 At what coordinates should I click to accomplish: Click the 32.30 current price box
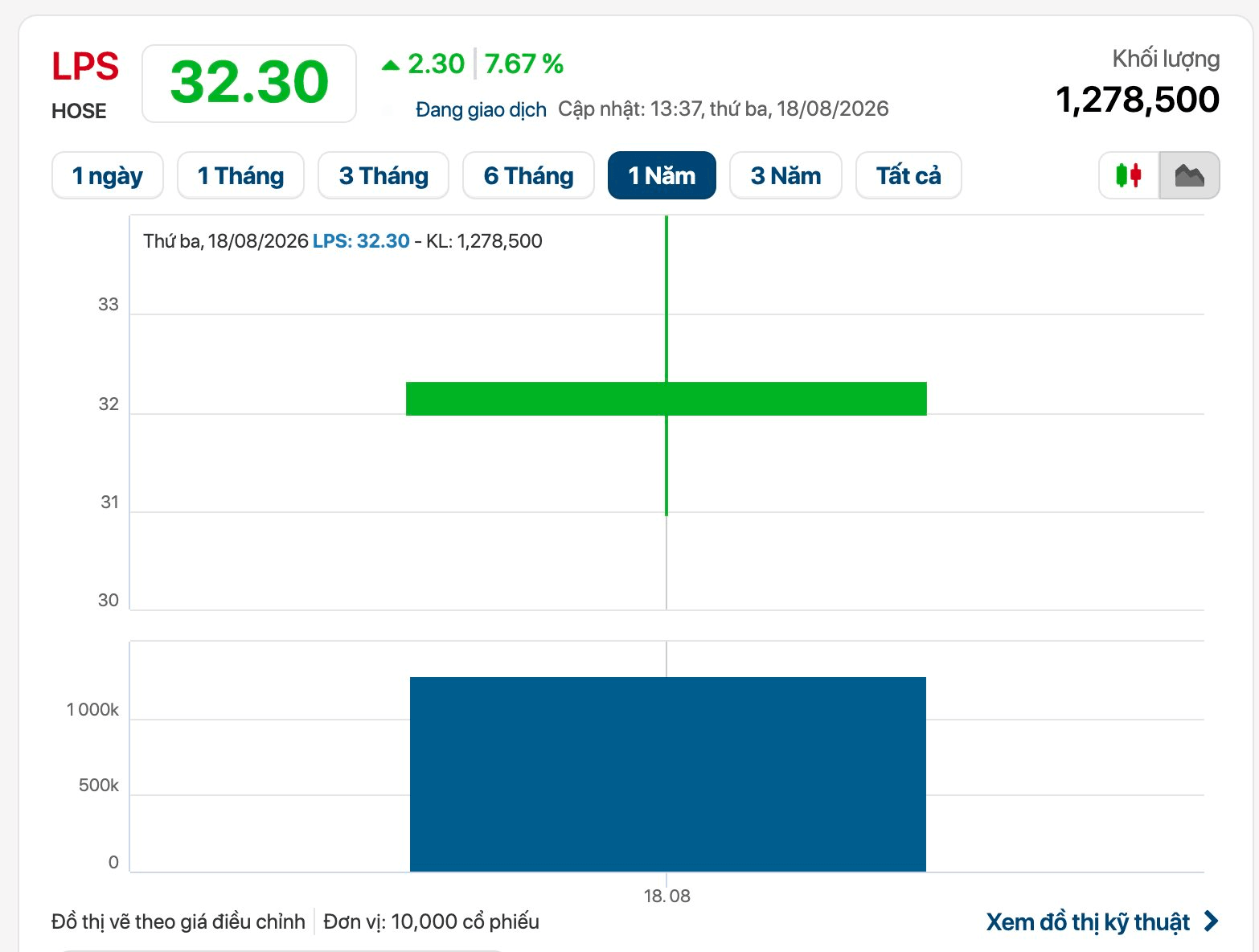pyautogui.click(x=249, y=84)
